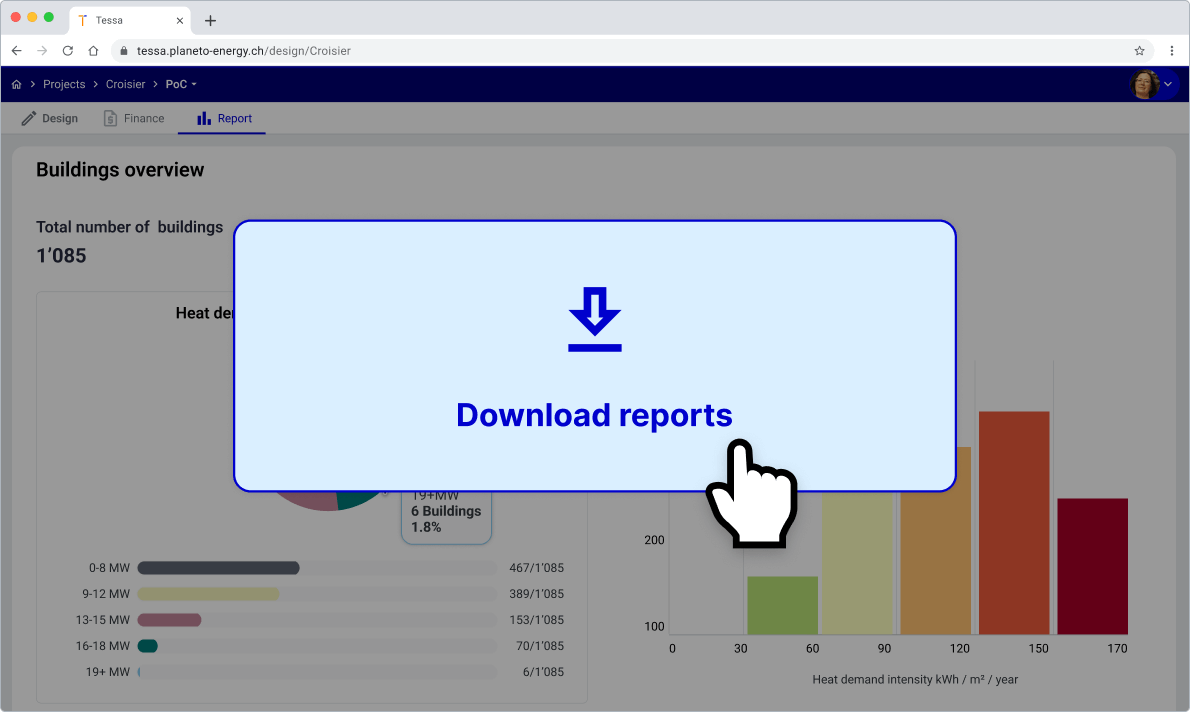Click the site security padlock icon
Image resolution: width=1190 pixels, height=712 pixels.
tap(122, 50)
